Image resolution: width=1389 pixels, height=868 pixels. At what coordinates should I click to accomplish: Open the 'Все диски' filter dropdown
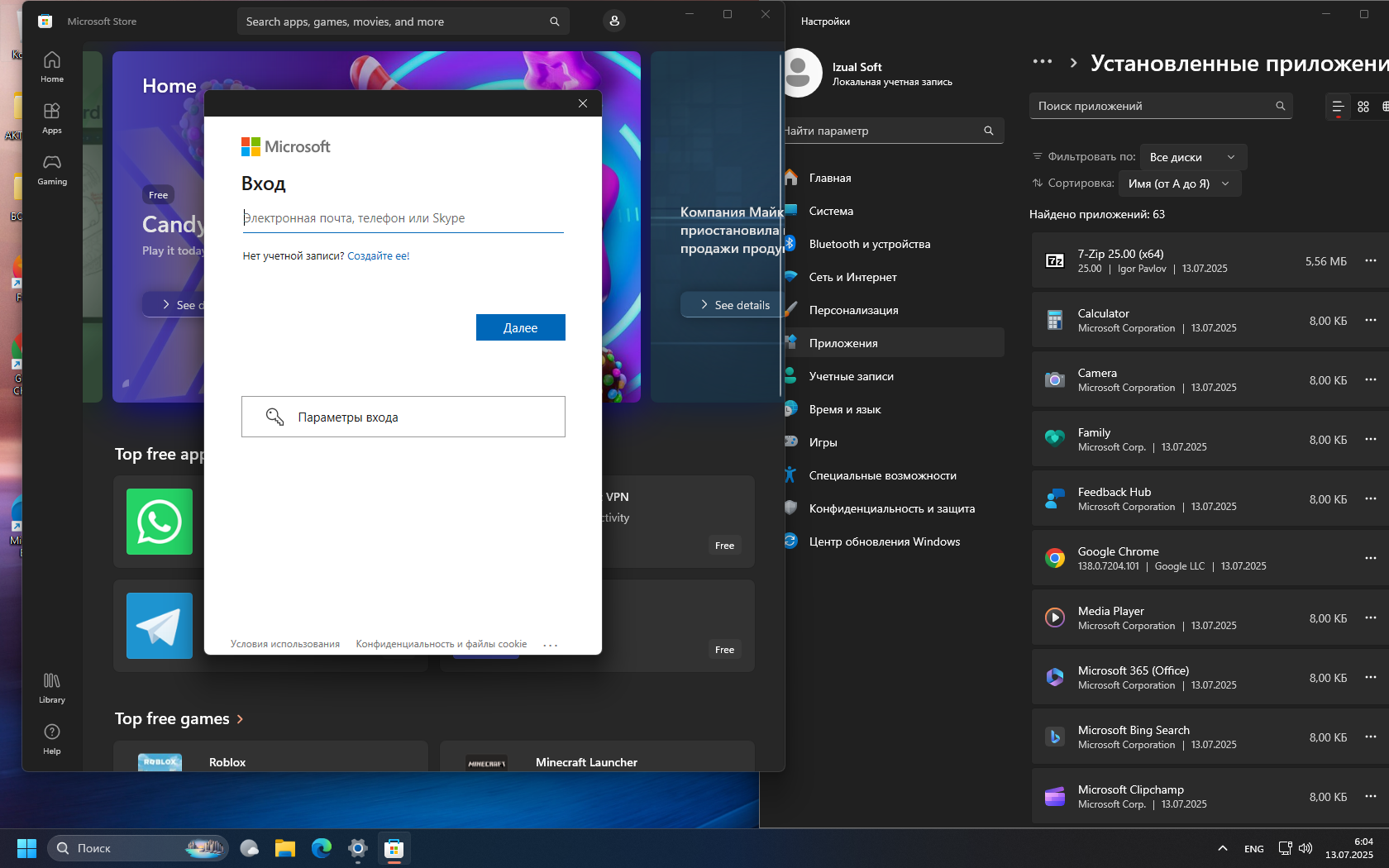point(1192,157)
